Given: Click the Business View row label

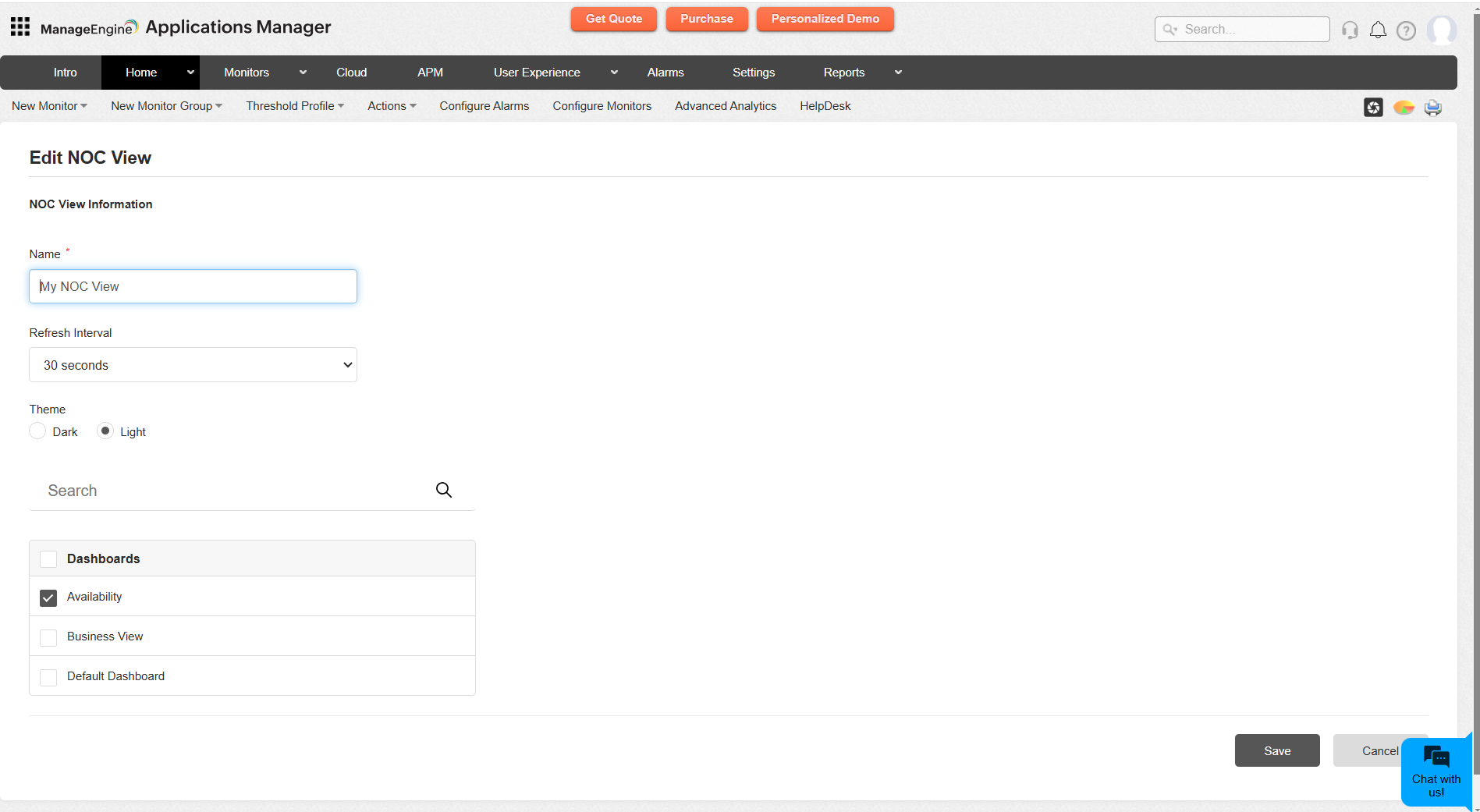Looking at the screenshot, I should [x=105, y=636].
